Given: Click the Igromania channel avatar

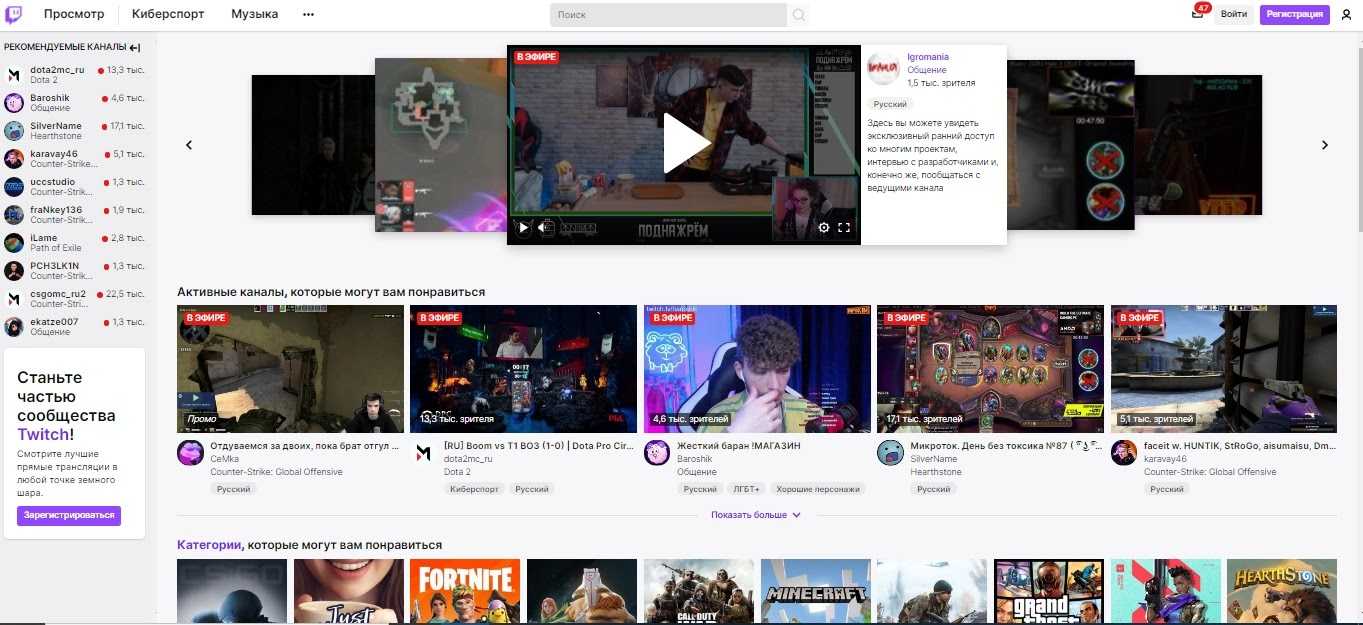Looking at the screenshot, I should coord(883,69).
